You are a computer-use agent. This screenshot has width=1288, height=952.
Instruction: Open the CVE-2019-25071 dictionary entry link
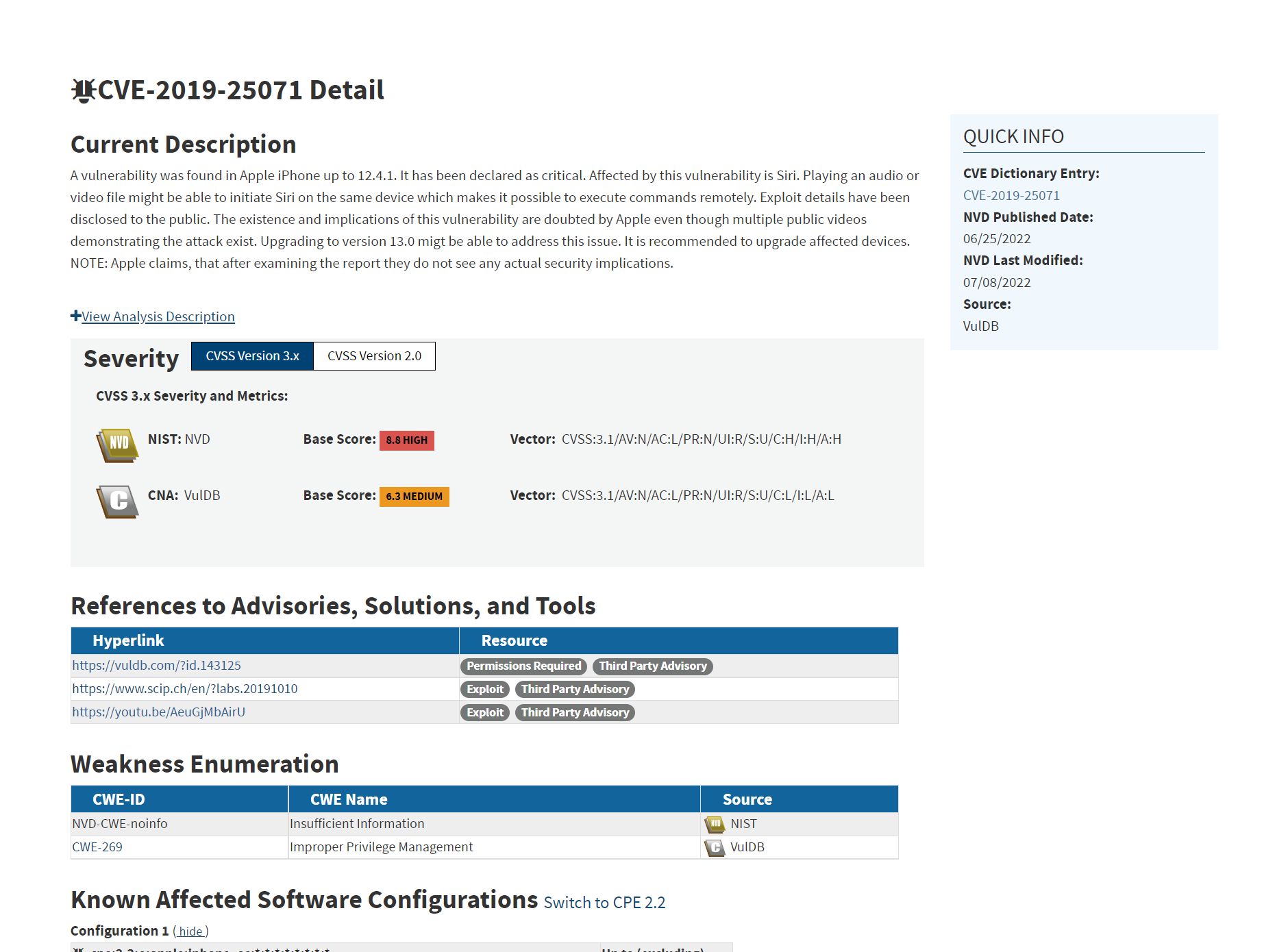(1011, 195)
